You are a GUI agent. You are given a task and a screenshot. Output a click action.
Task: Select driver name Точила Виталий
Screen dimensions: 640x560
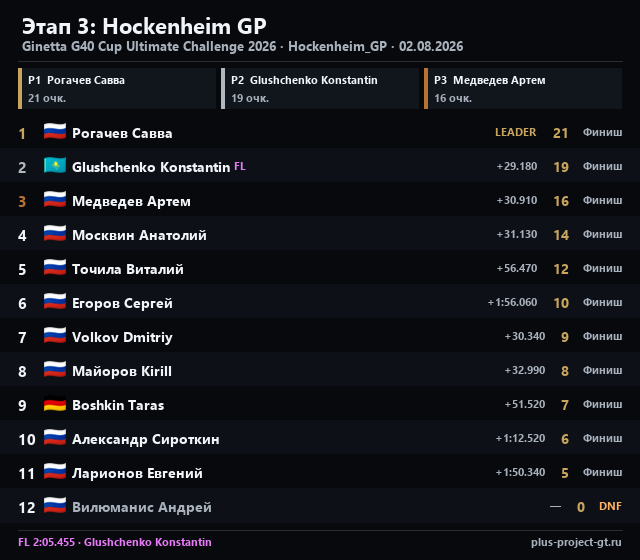pyautogui.click(x=128, y=269)
